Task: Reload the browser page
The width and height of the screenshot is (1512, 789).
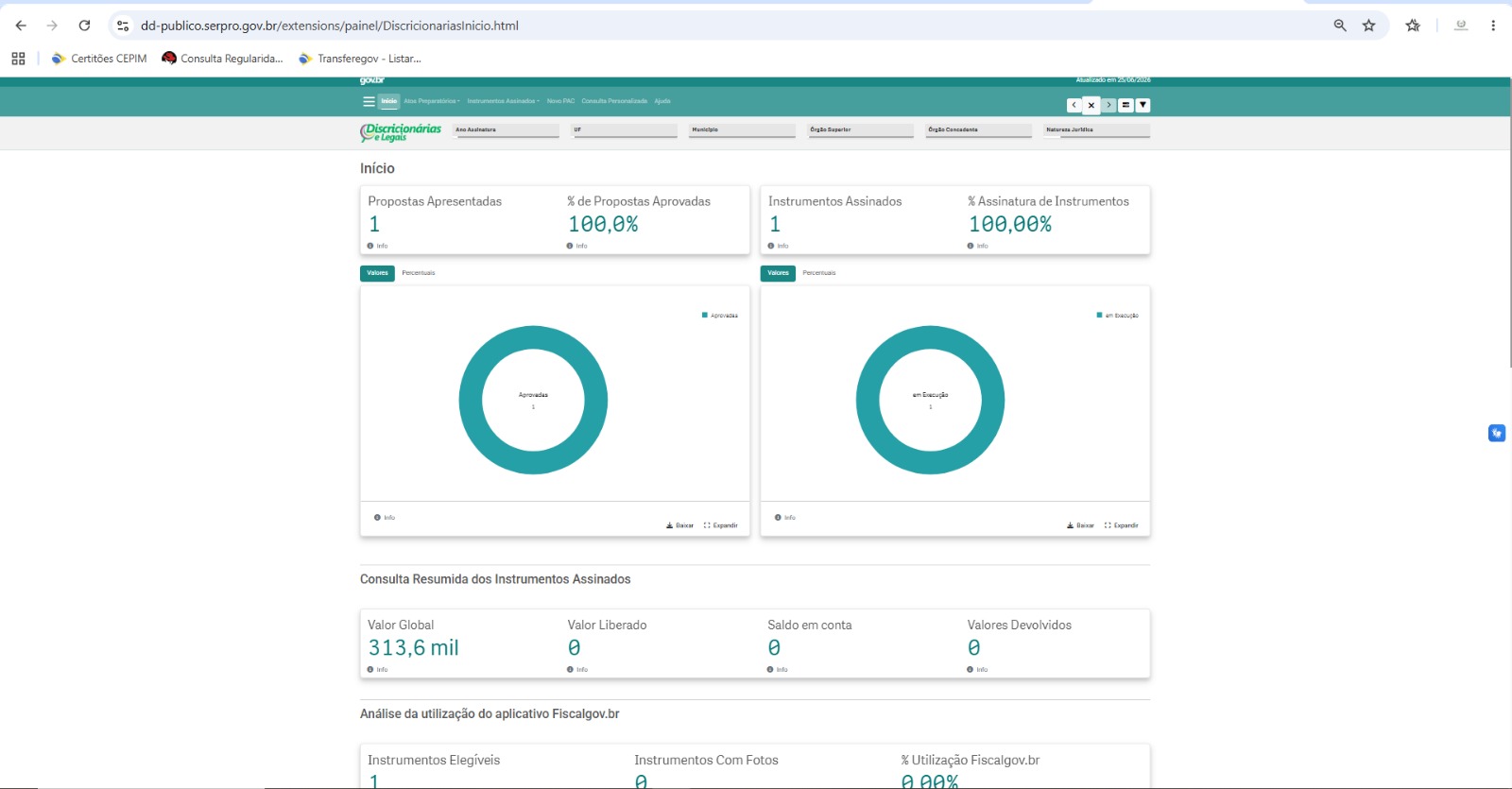Action: [x=84, y=26]
